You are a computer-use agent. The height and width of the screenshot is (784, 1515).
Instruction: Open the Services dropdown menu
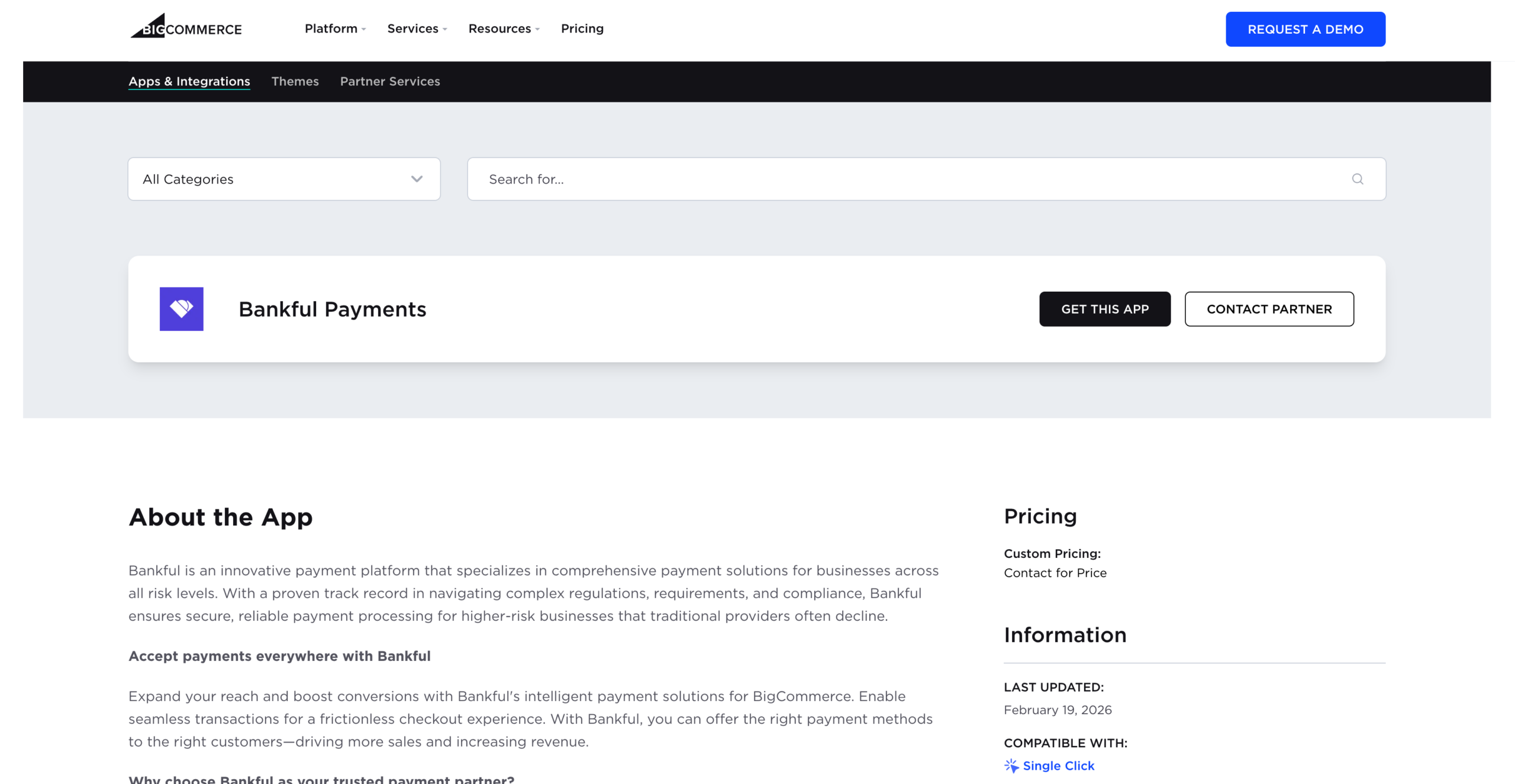[x=417, y=28]
